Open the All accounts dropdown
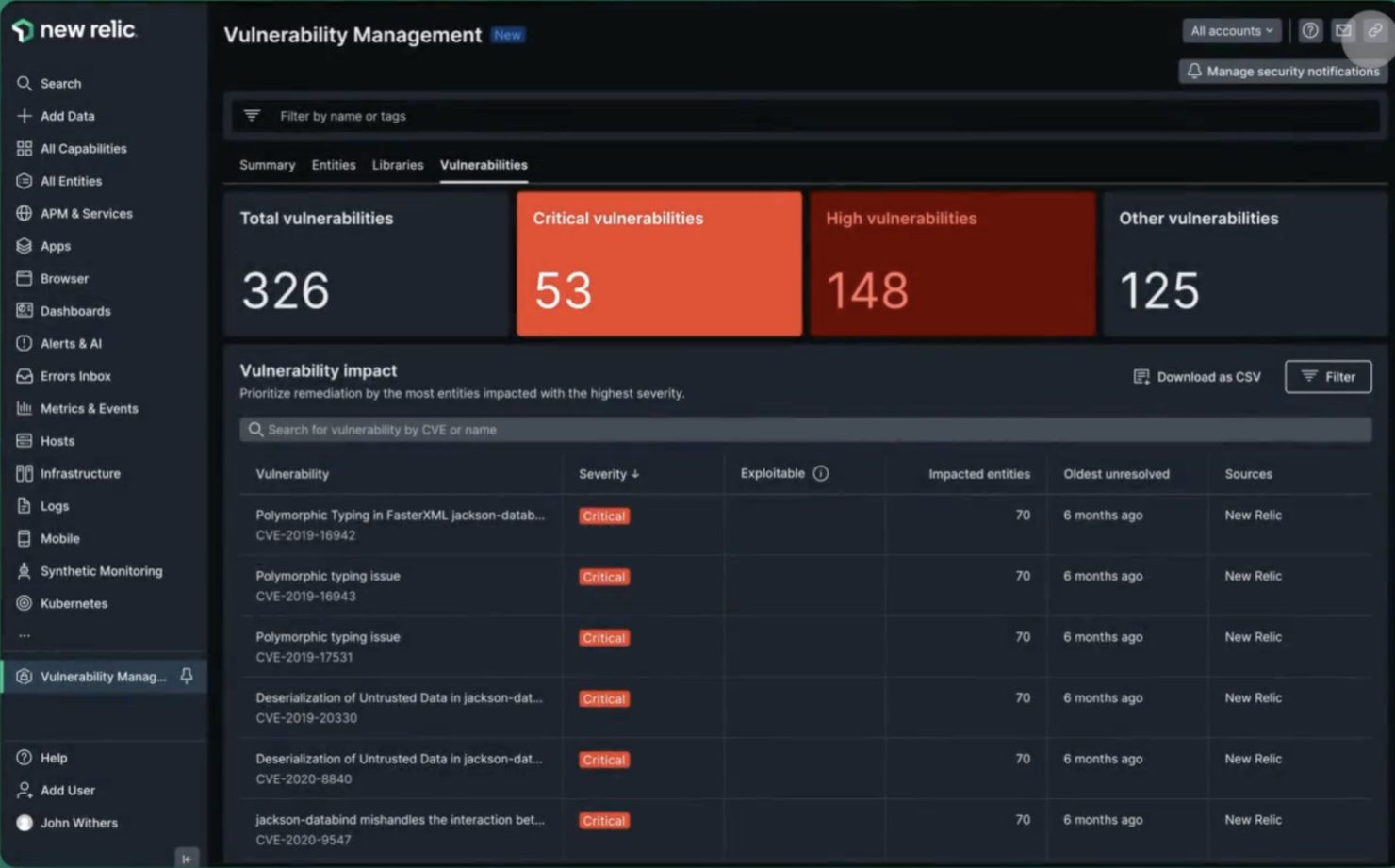 point(1231,30)
